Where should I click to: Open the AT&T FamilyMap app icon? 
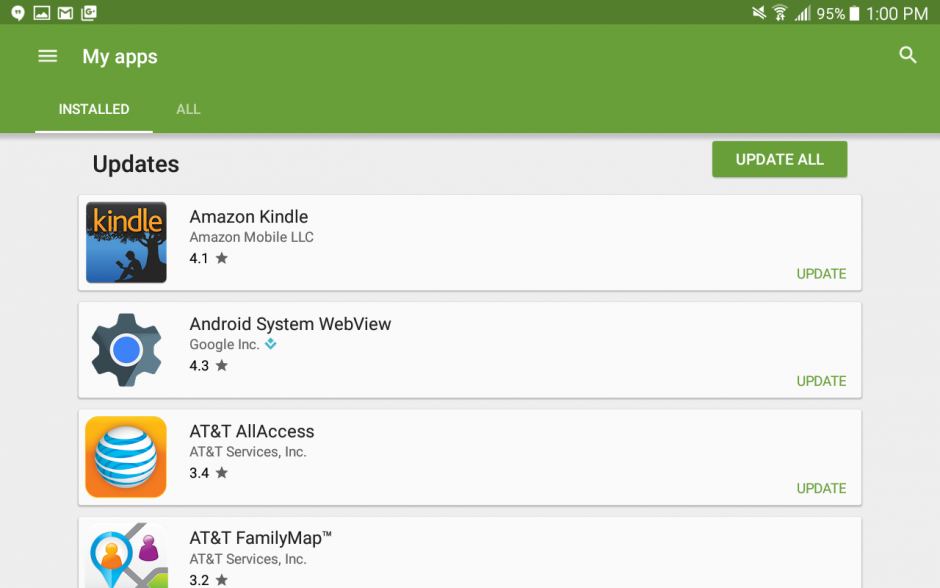[x=126, y=557]
